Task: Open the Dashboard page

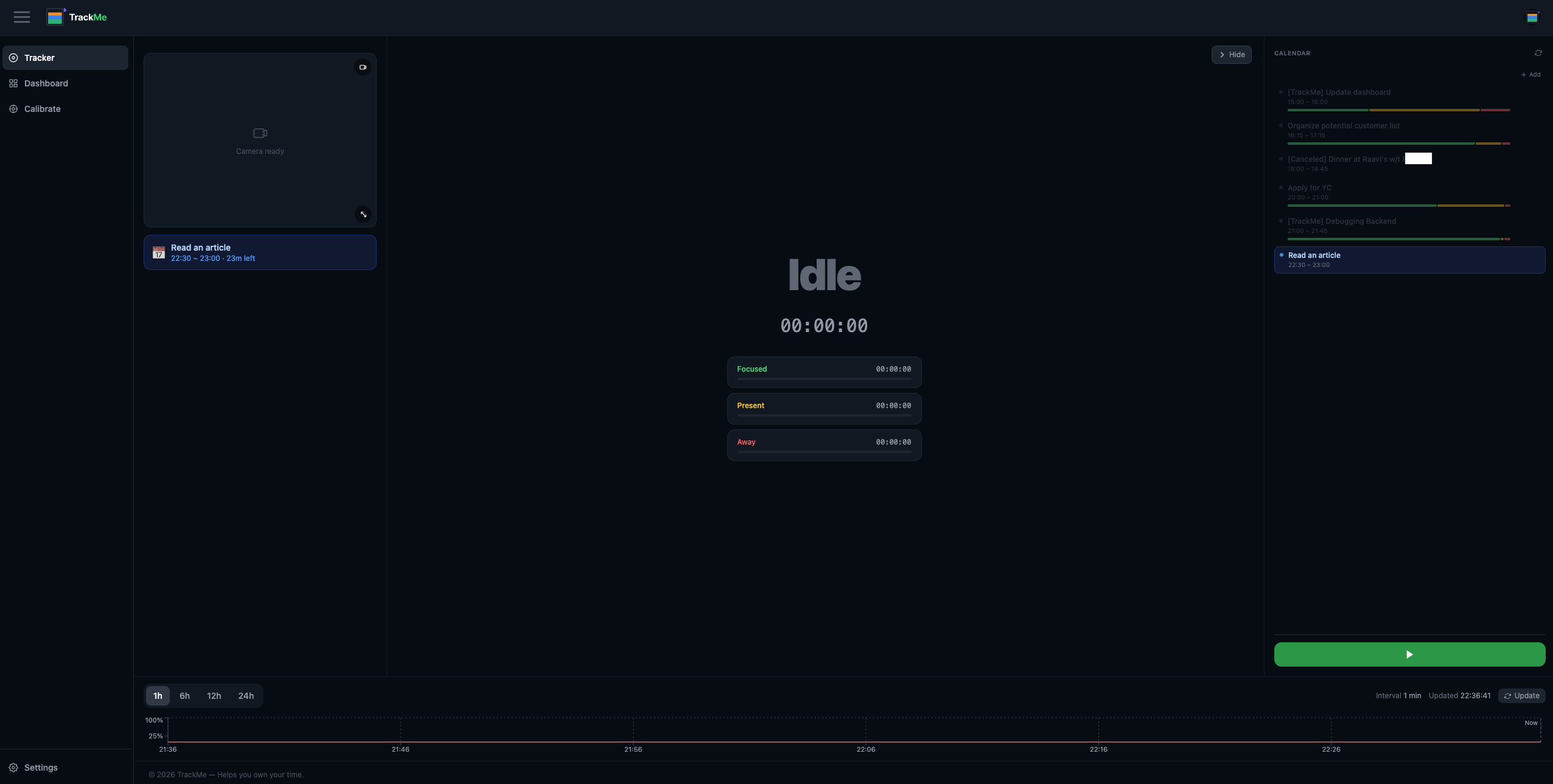Action: pyautogui.click(x=46, y=83)
